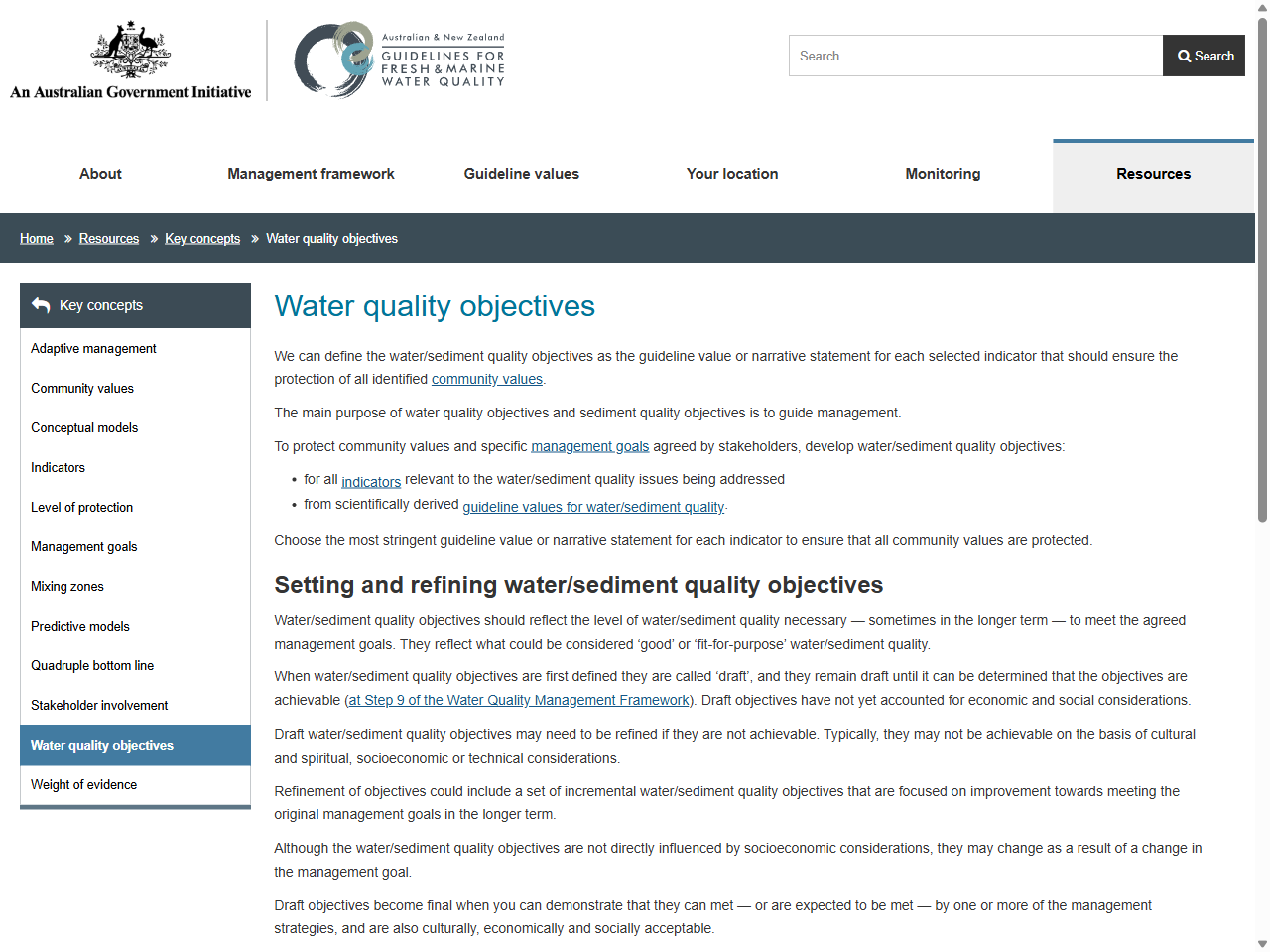Open the Monitoring section

tap(943, 174)
